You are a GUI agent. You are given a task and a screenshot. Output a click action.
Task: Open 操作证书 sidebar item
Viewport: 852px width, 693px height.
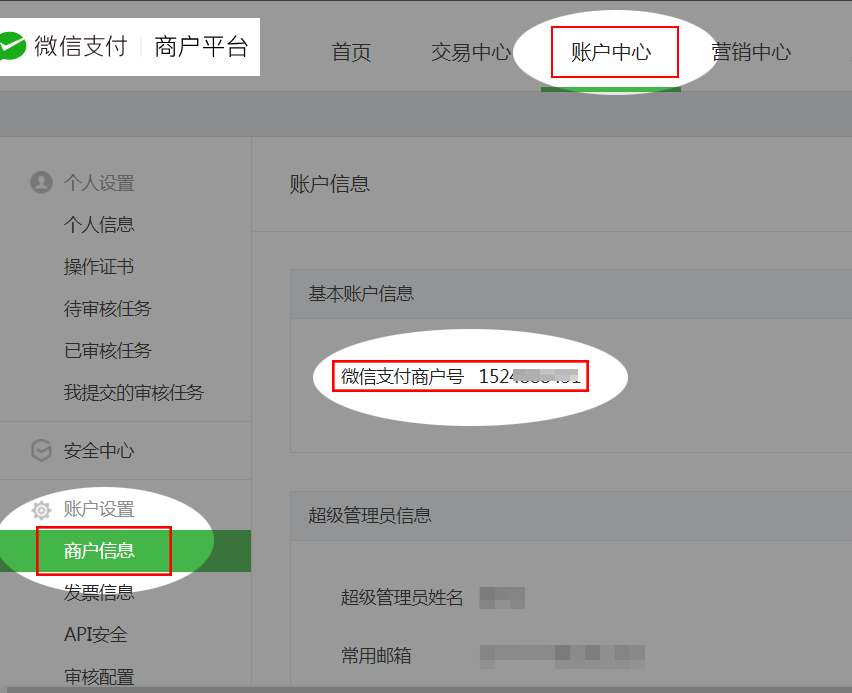(x=99, y=266)
